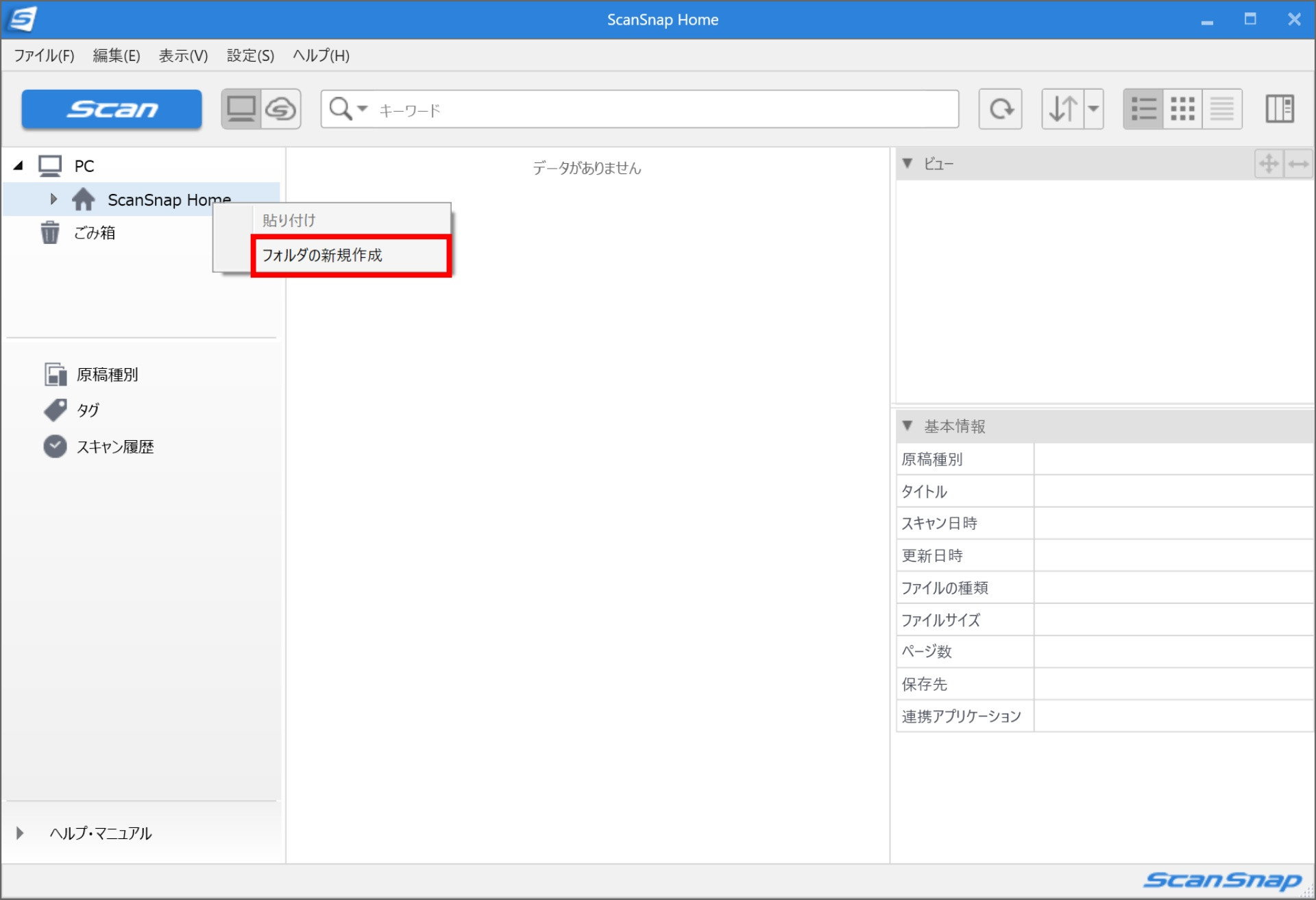The width and height of the screenshot is (1316, 900).
Task: Switch to compact lines view
Action: pos(1222,109)
